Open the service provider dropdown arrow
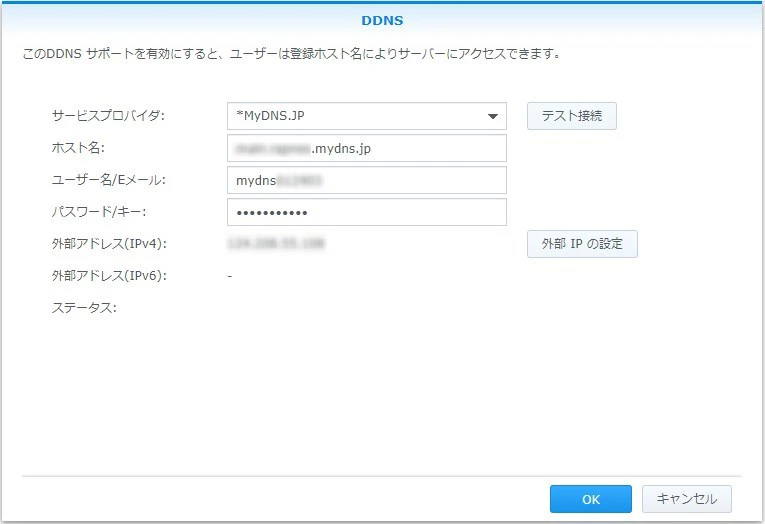The height and width of the screenshot is (524, 765). point(493,116)
